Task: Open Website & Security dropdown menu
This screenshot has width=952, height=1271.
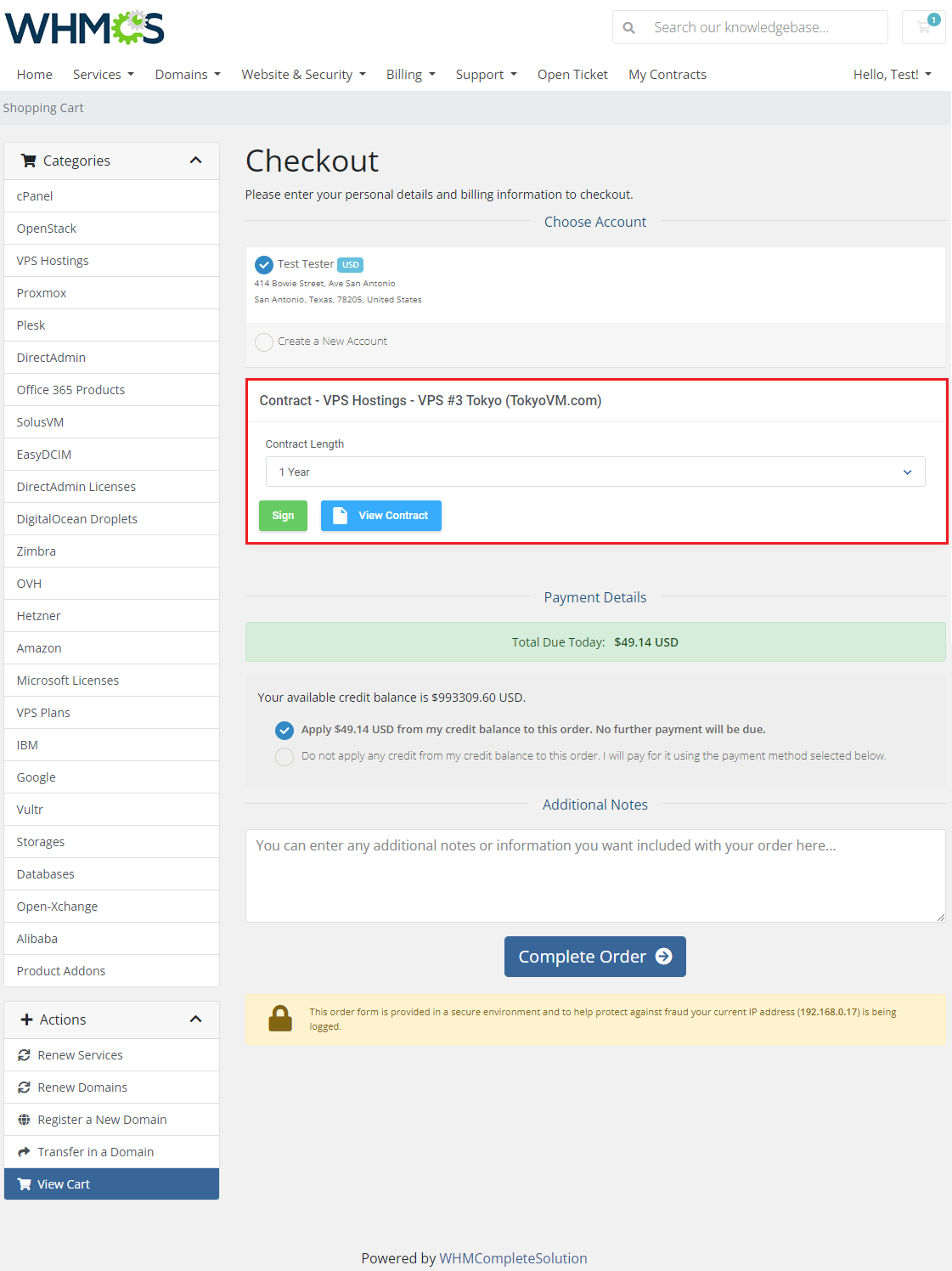Action: point(304,75)
